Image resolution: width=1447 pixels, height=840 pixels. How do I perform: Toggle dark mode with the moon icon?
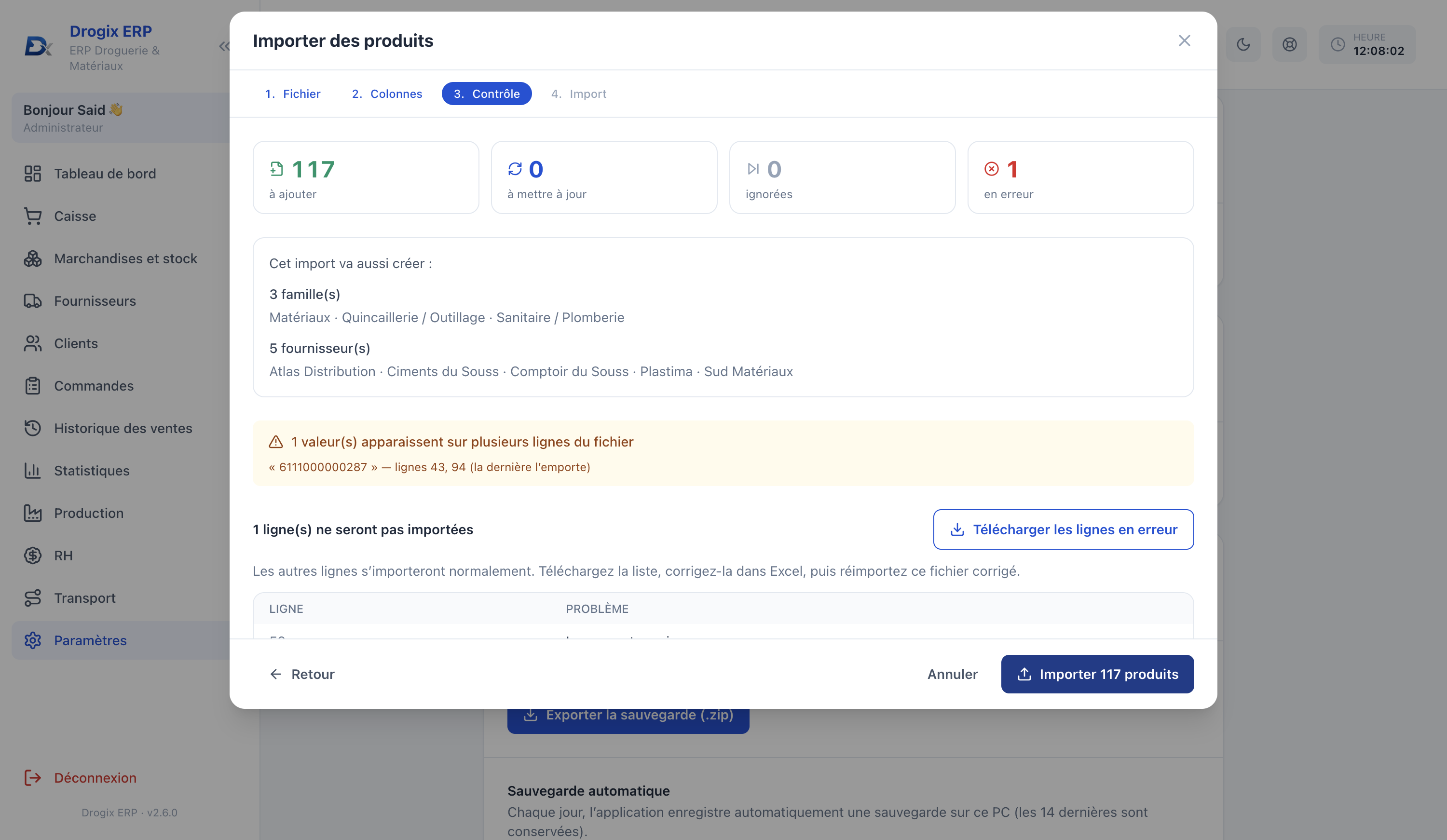pos(1243,44)
